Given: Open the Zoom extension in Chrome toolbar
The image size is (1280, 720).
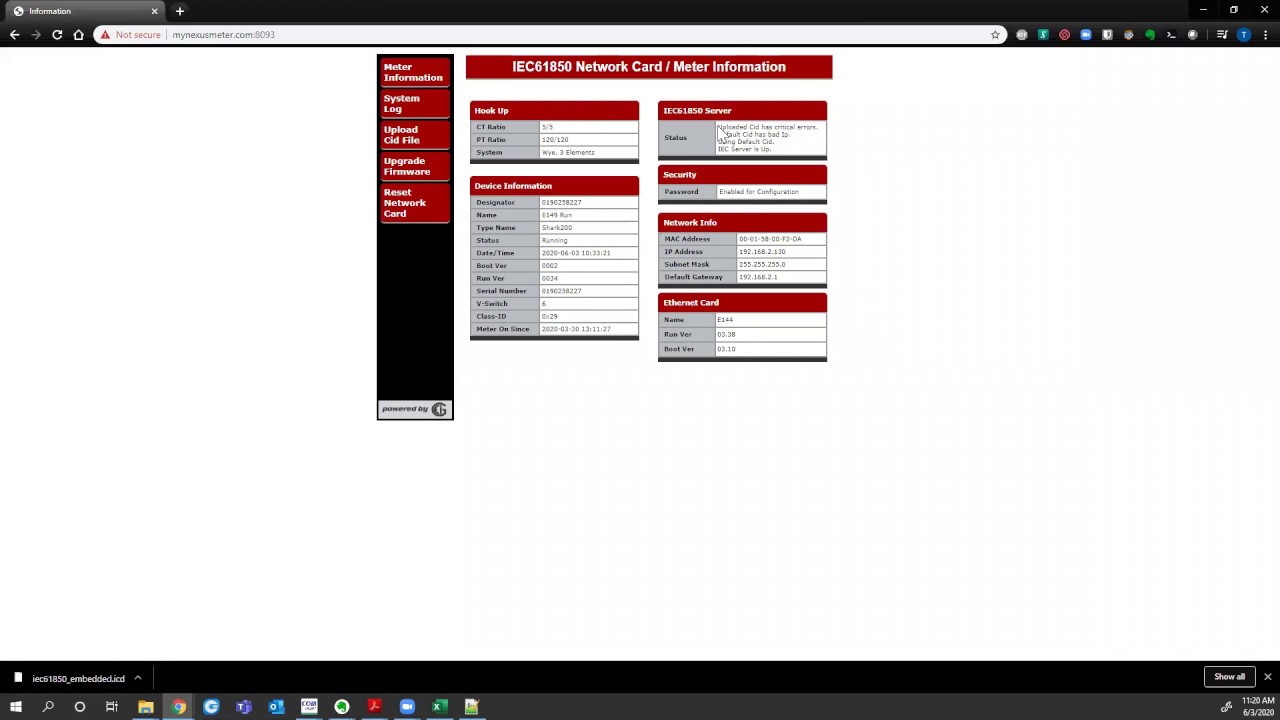Looking at the screenshot, I should (1086, 35).
